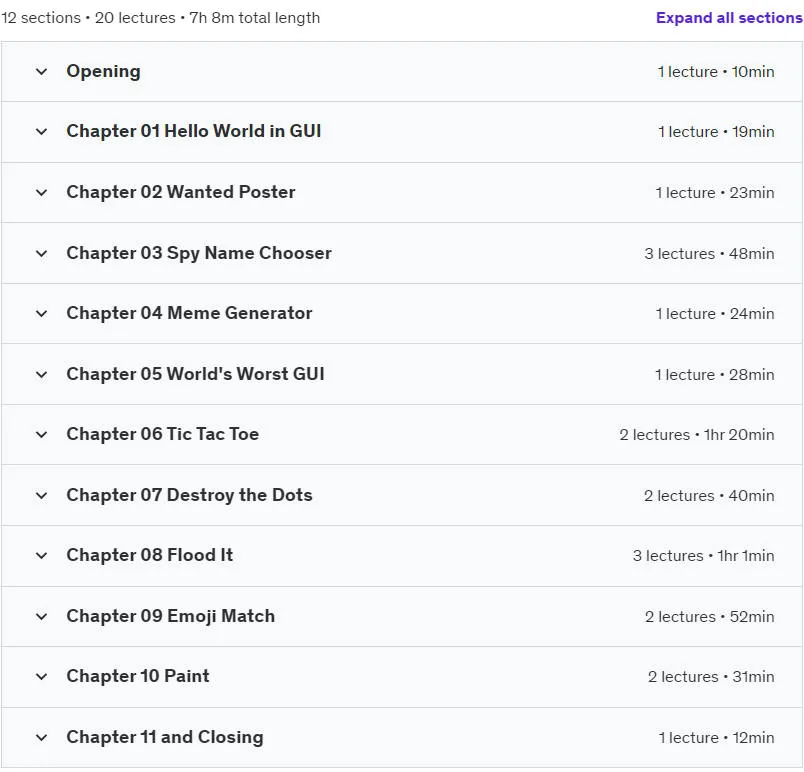Expand chevron for Chapter 04 Meme Generator

point(42,314)
